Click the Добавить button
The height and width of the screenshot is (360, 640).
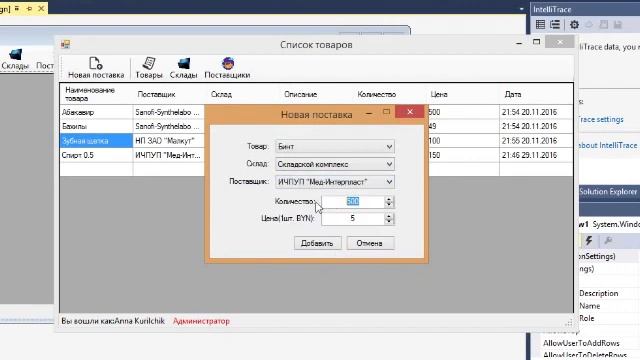tap(317, 243)
